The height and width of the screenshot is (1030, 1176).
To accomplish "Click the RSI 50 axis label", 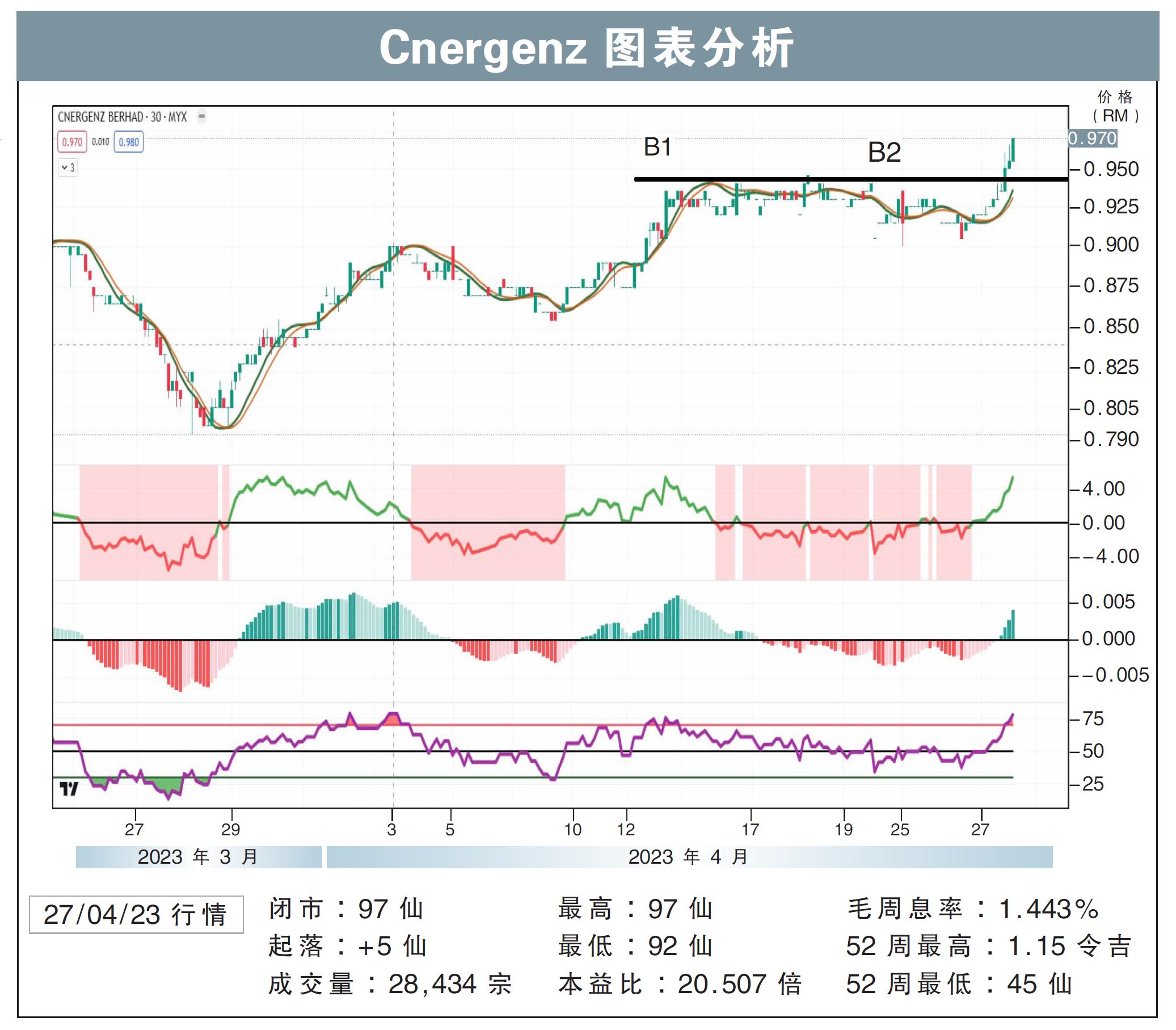I will (1093, 751).
